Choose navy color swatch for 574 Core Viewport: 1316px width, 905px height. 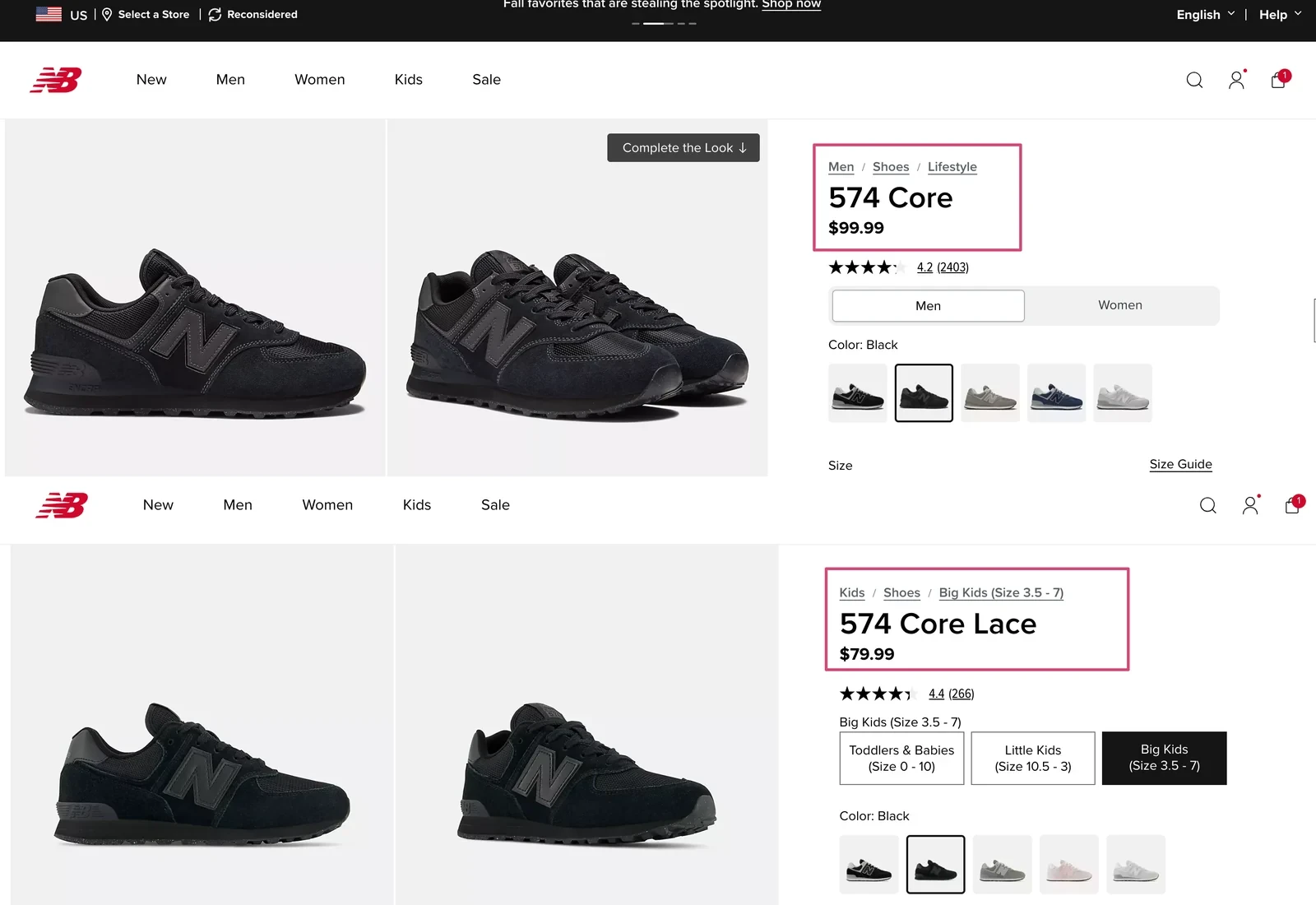[1056, 393]
